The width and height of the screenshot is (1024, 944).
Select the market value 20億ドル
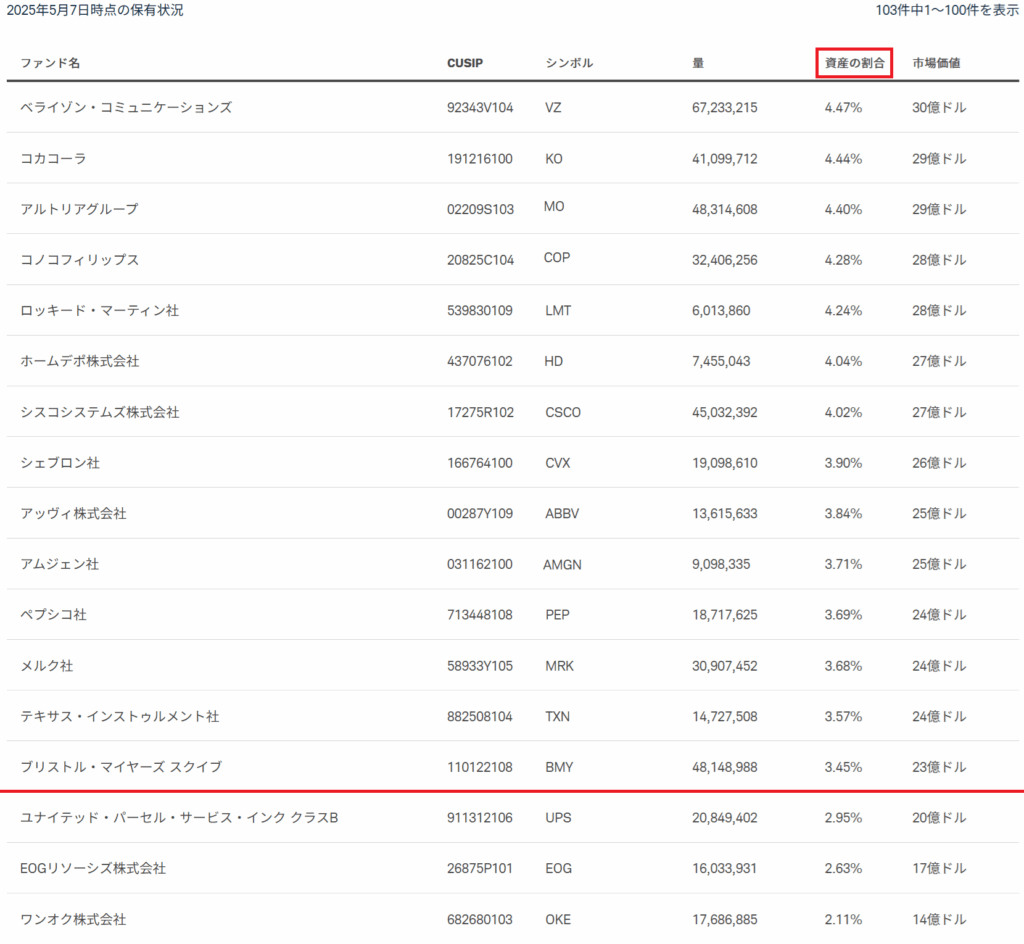click(x=939, y=818)
